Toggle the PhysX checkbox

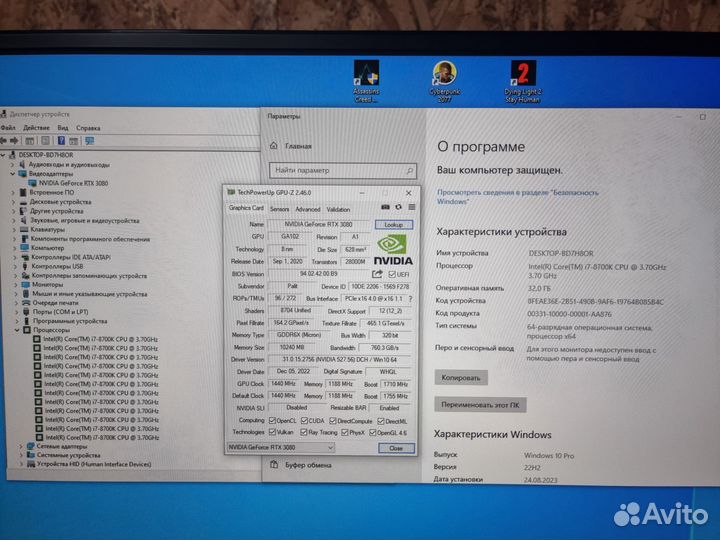344,432
